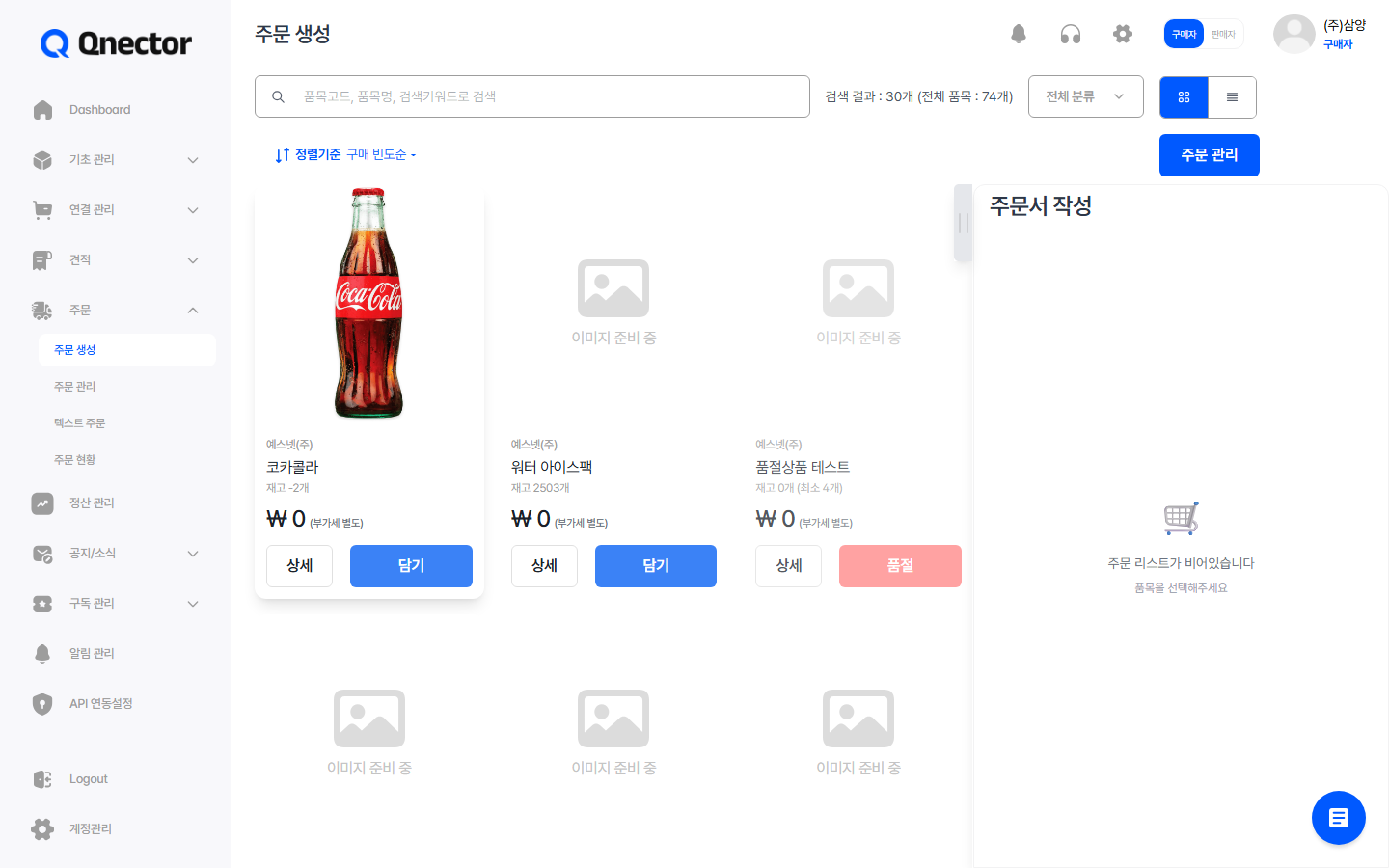The width and height of the screenshot is (1389, 868).
Task: Expand 구독 관리 menu chevron
Action: point(193,604)
